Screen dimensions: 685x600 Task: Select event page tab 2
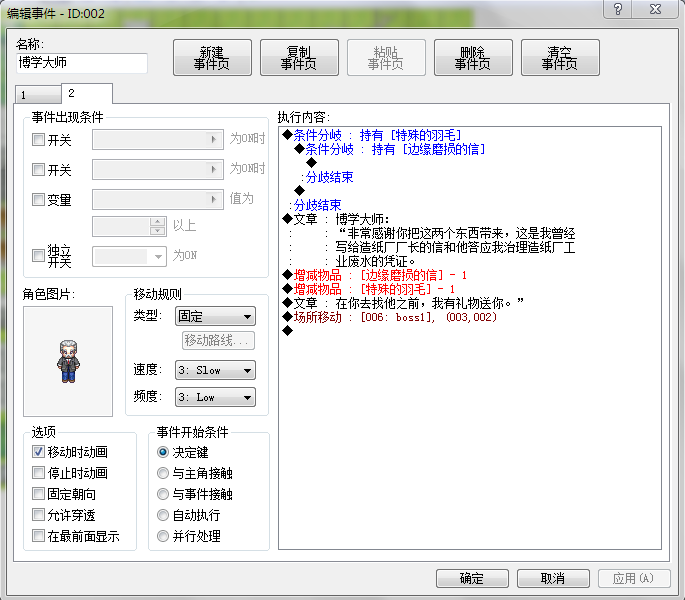pos(87,93)
